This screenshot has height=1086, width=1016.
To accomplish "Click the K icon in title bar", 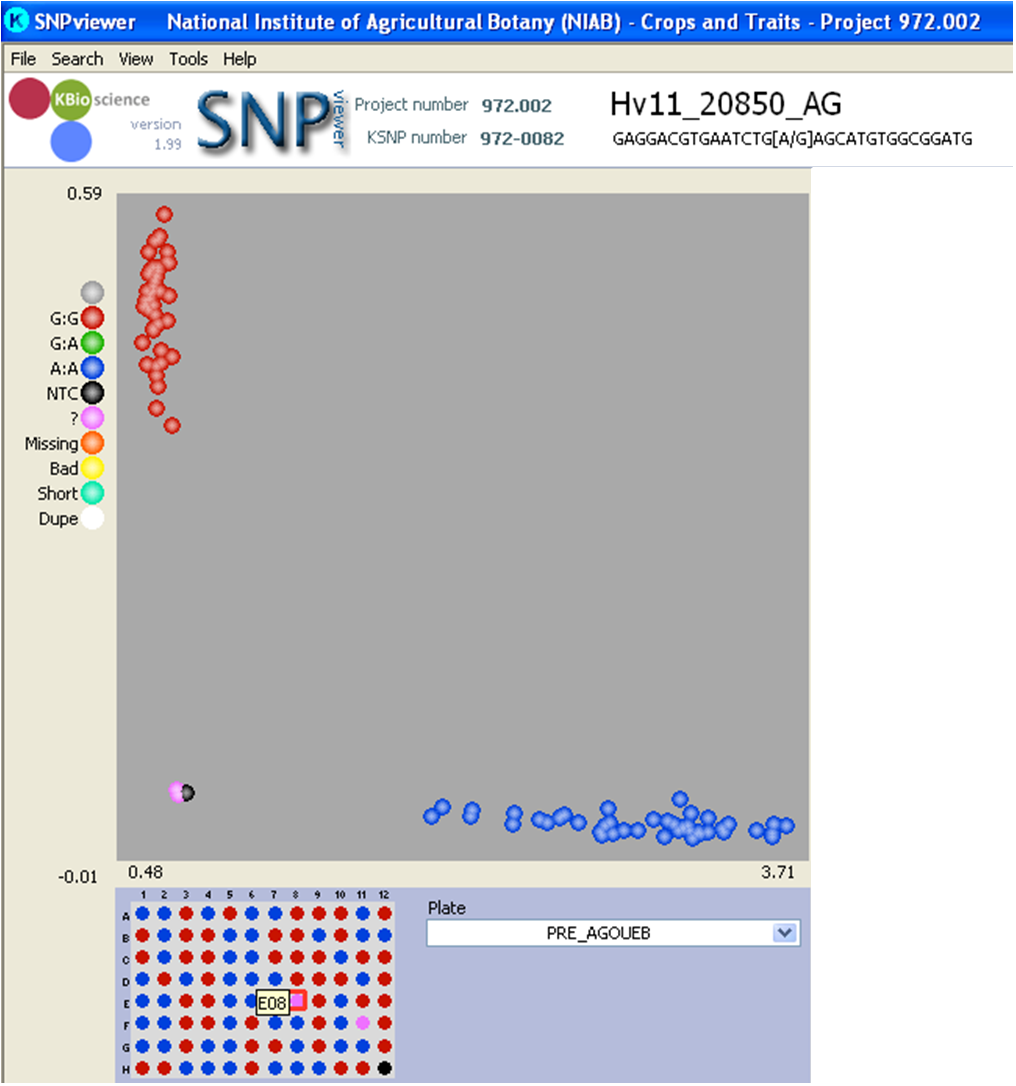I will [15, 20].
